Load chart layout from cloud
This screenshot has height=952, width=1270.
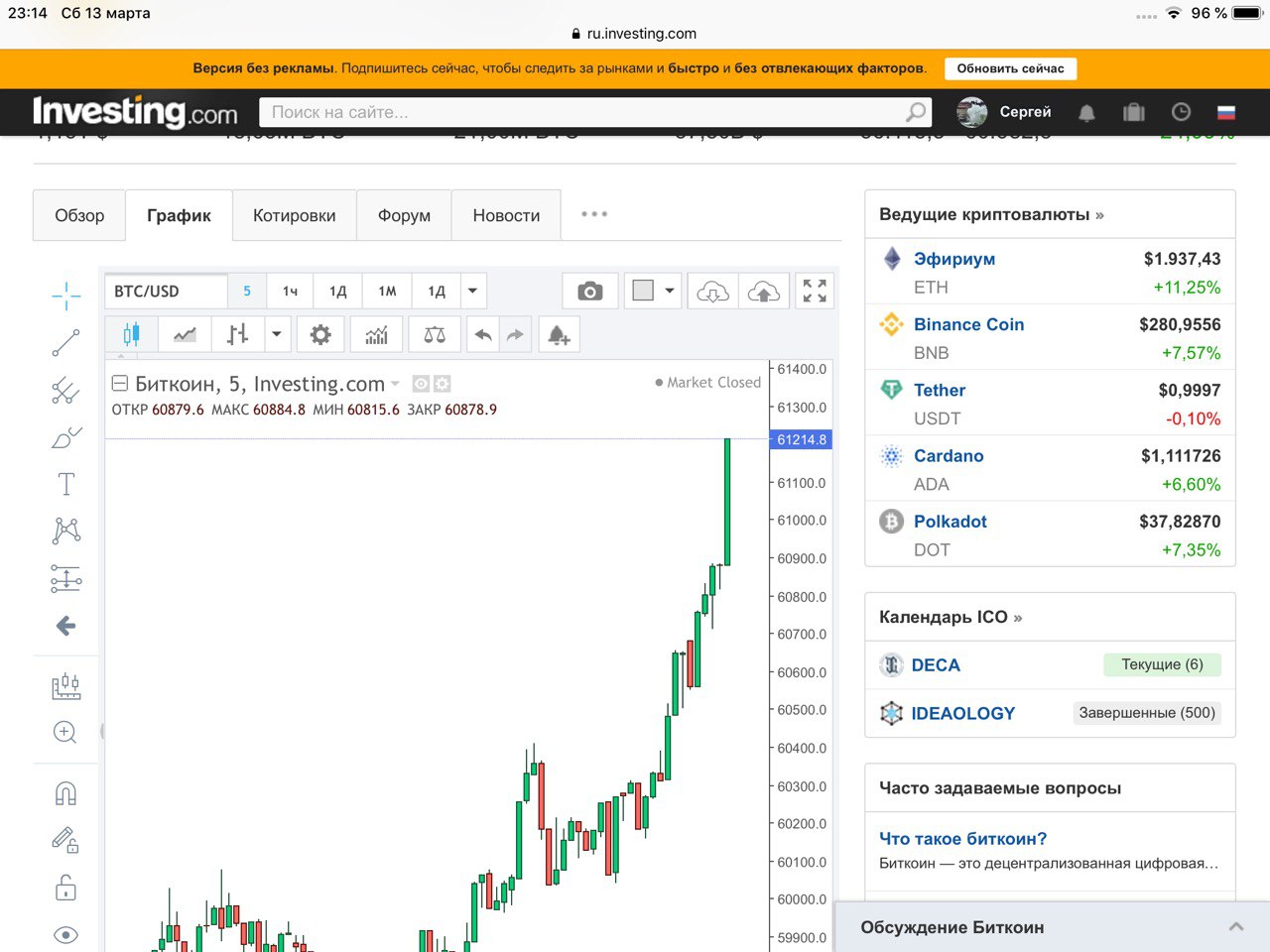tap(712, 291)
